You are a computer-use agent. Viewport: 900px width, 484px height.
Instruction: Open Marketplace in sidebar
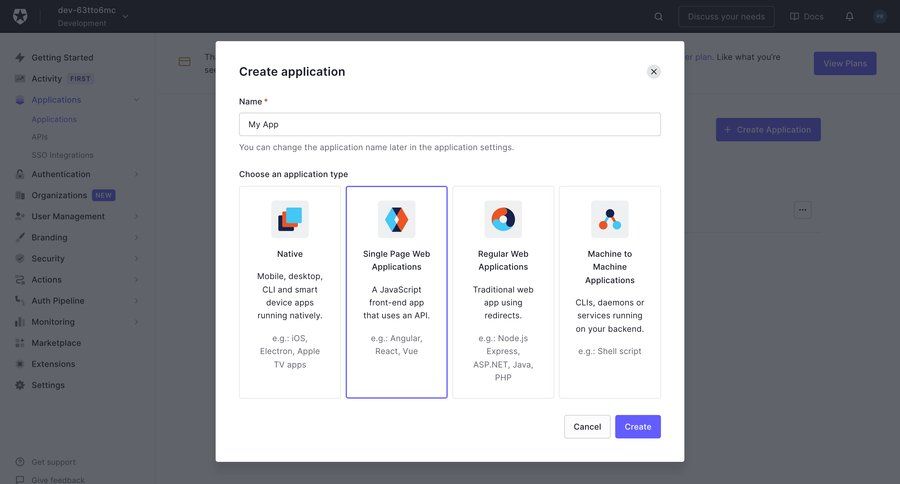click(x=56, y=343)
